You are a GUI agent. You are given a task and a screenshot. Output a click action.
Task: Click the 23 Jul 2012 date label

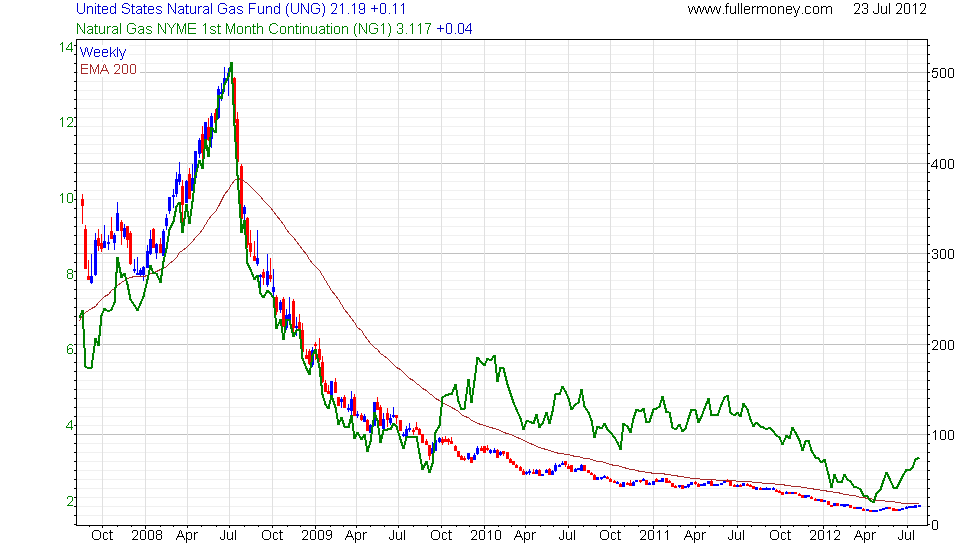point(890,9)
